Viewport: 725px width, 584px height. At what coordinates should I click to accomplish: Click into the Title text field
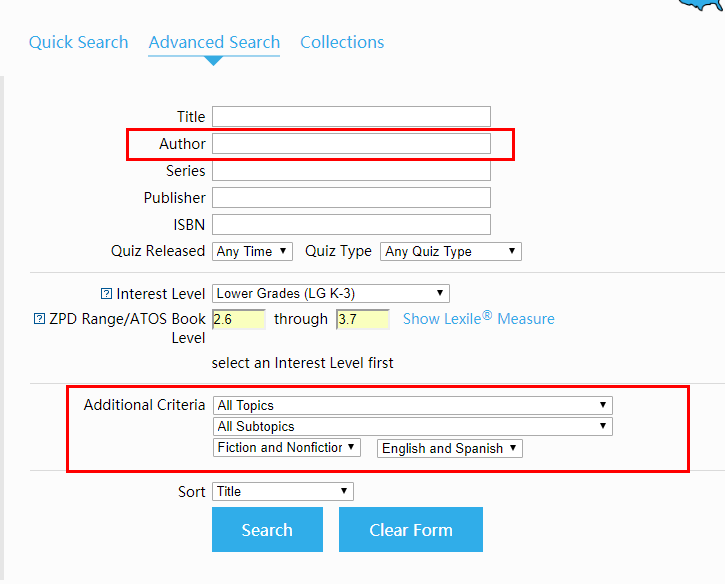coord(351,117)
